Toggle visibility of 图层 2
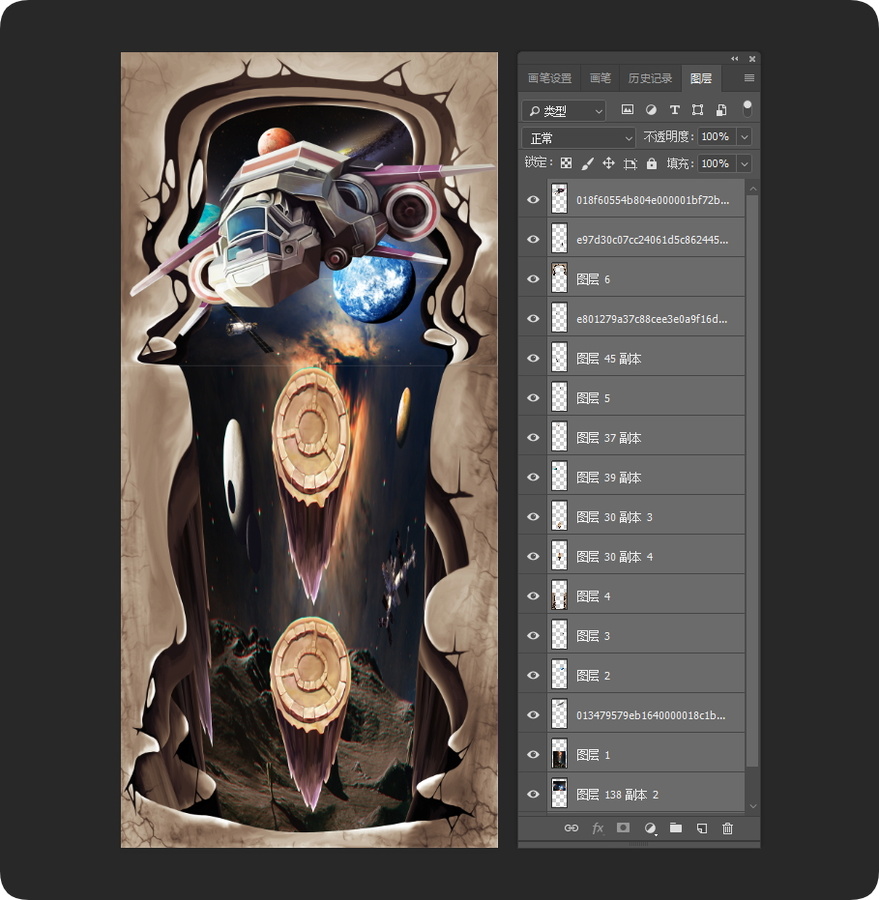Image resolution: width=879 pixels, height=900 pixels. pyautogui.click(x=533, y=675)
